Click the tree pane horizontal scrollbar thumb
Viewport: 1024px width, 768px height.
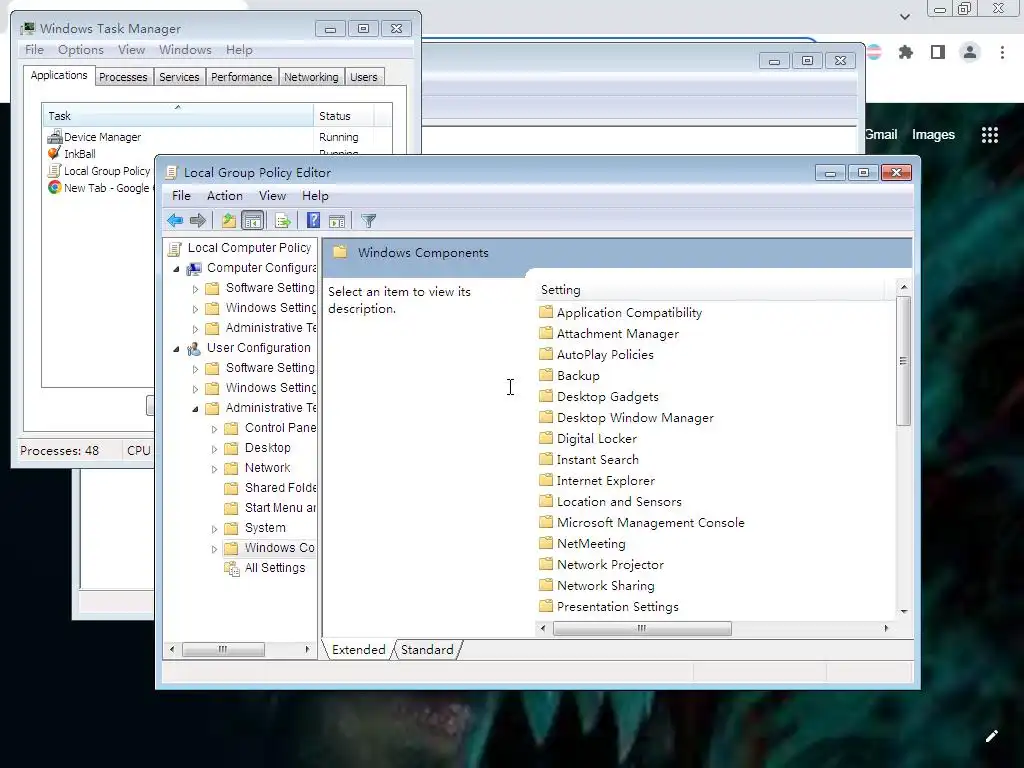(x=223, y=649)
